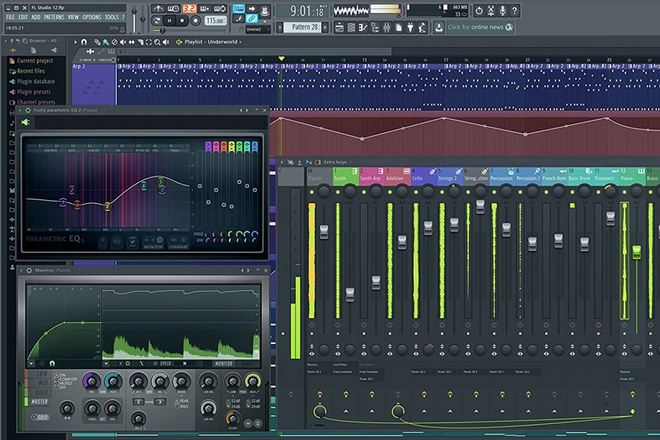660x440 pixels.
Task: Click the microphone recording icon
Action: (x=503, y=11)
